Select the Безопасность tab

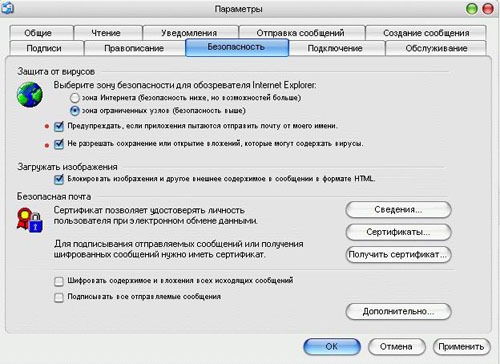pos(237,47)
